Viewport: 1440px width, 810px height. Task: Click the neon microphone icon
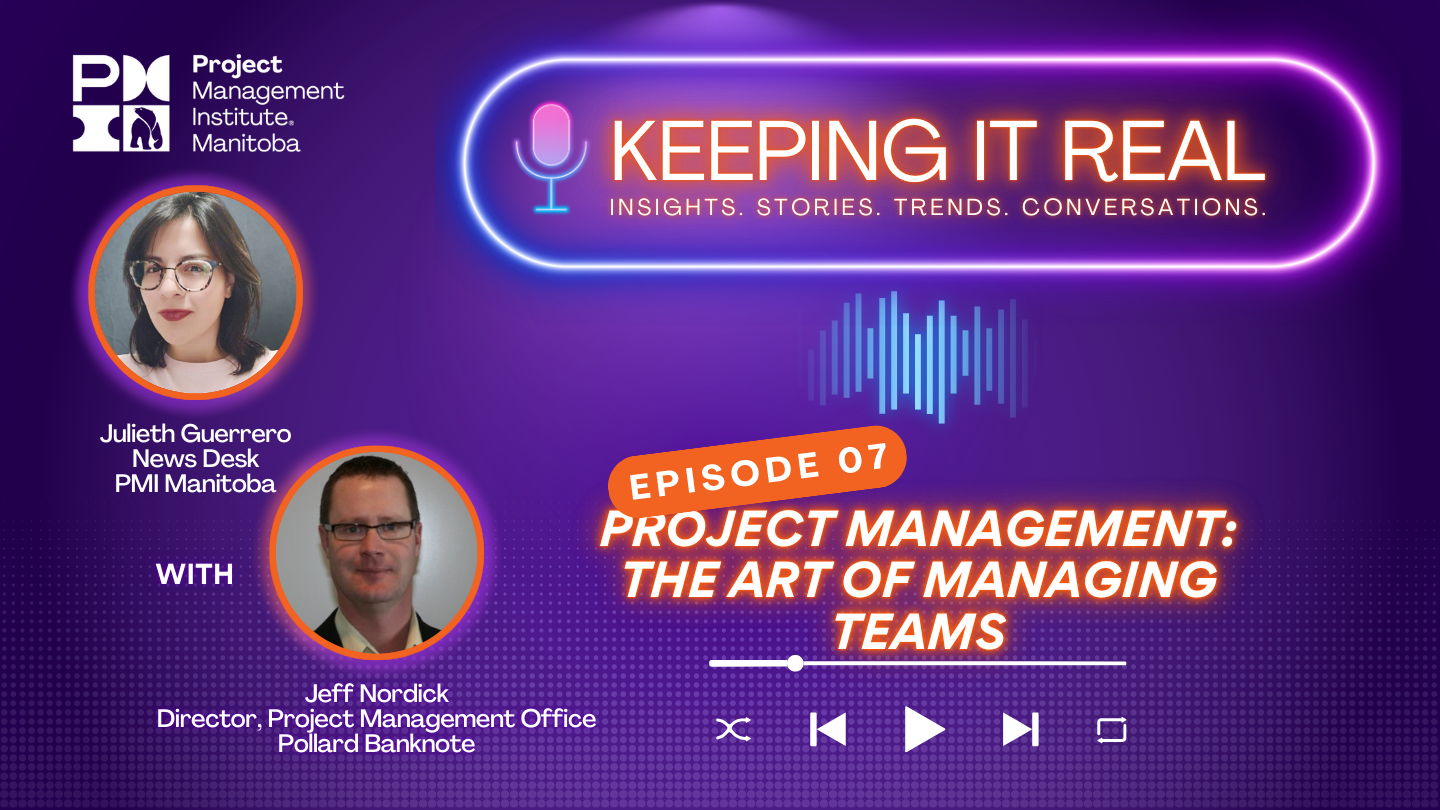tap(550, 156)
